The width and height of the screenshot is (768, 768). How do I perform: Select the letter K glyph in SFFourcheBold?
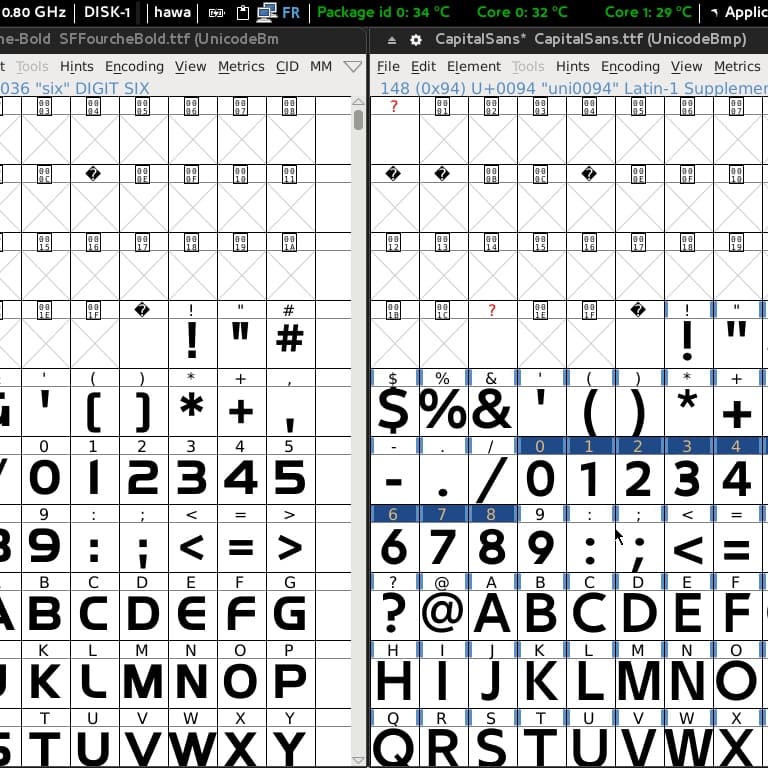coord(46,684)
